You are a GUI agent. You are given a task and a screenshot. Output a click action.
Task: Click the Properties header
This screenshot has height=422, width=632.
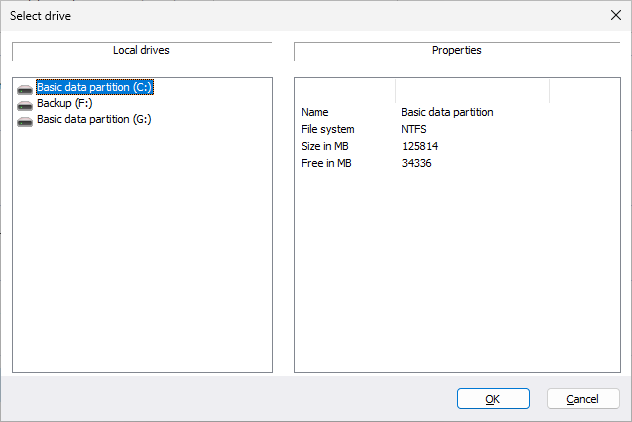[457, 50]
